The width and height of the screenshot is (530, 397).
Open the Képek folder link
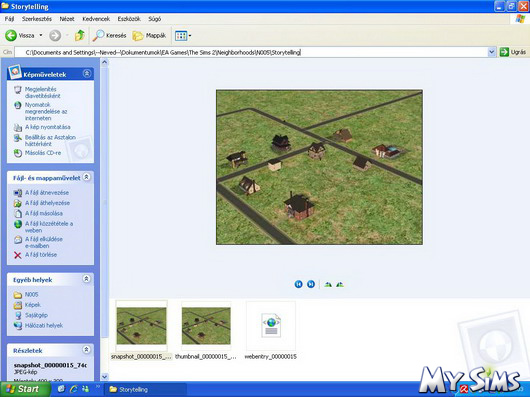pyautogui.click(x=33, y=304)
